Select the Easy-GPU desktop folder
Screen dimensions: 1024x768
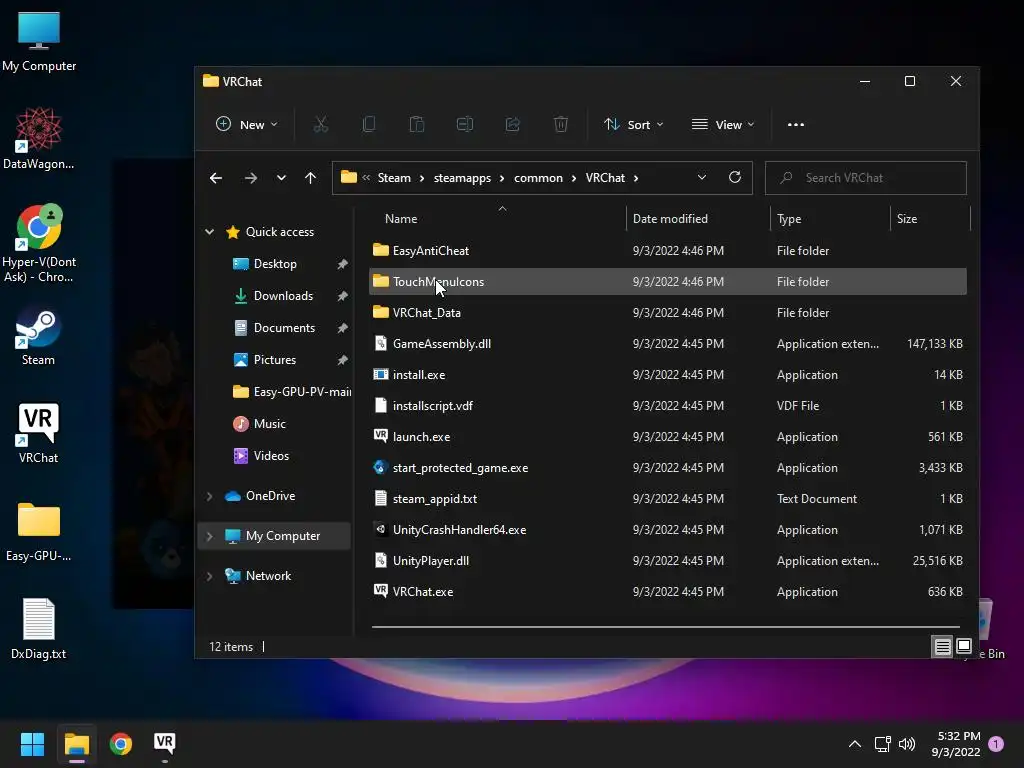tap(38, 532)
